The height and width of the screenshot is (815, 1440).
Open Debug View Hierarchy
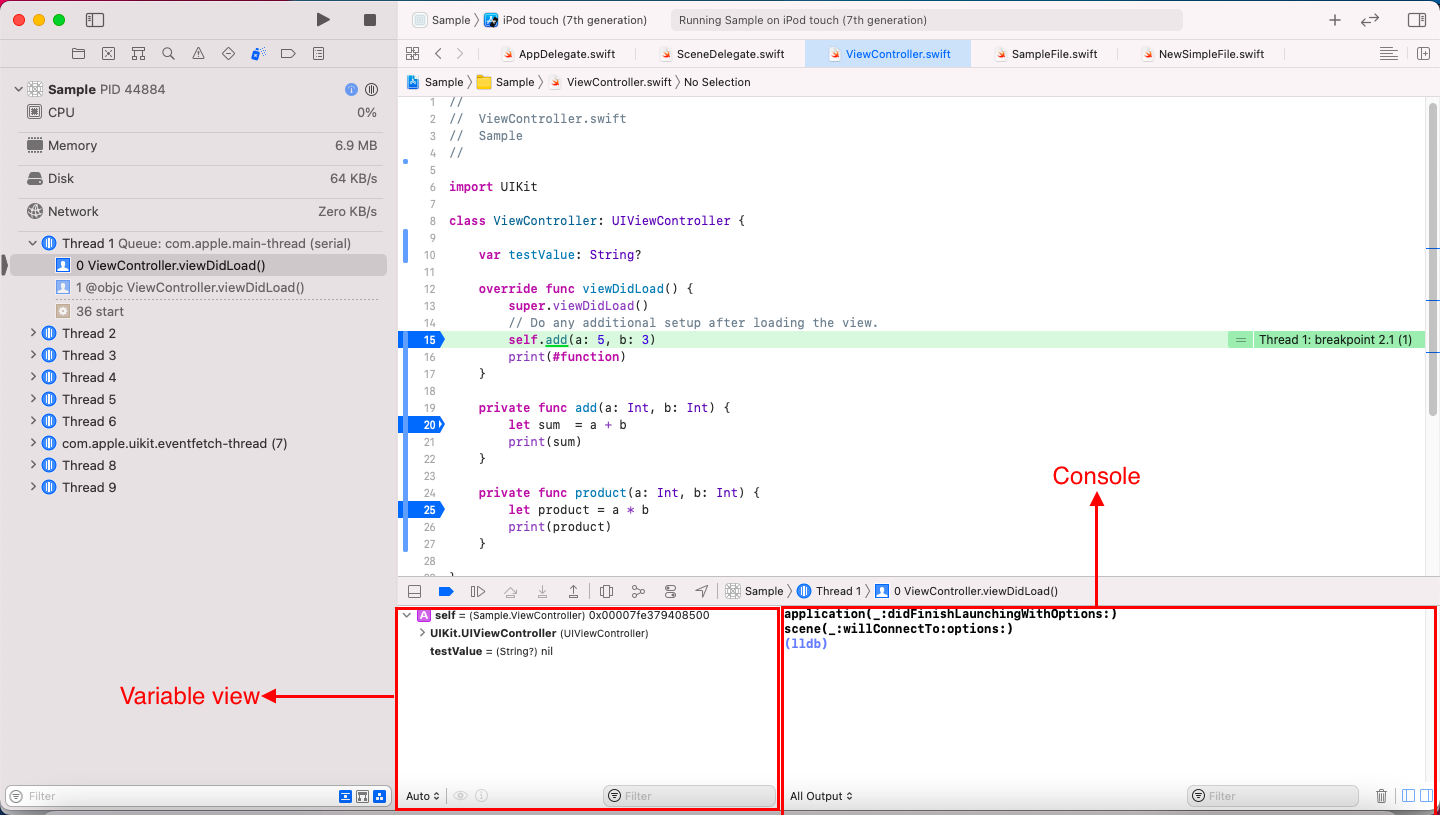[x=606, y=591]
